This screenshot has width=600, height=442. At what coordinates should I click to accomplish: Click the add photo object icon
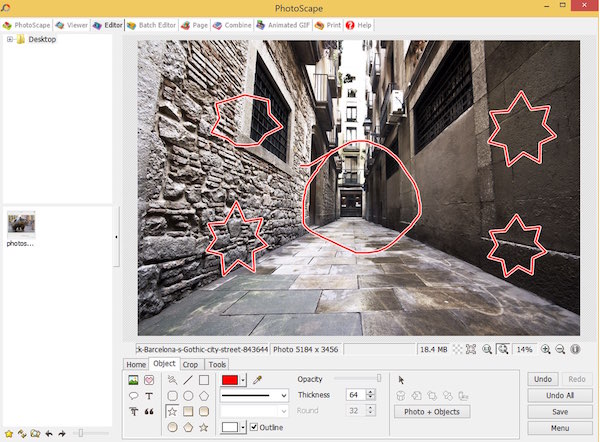click(x=133, y=381)
